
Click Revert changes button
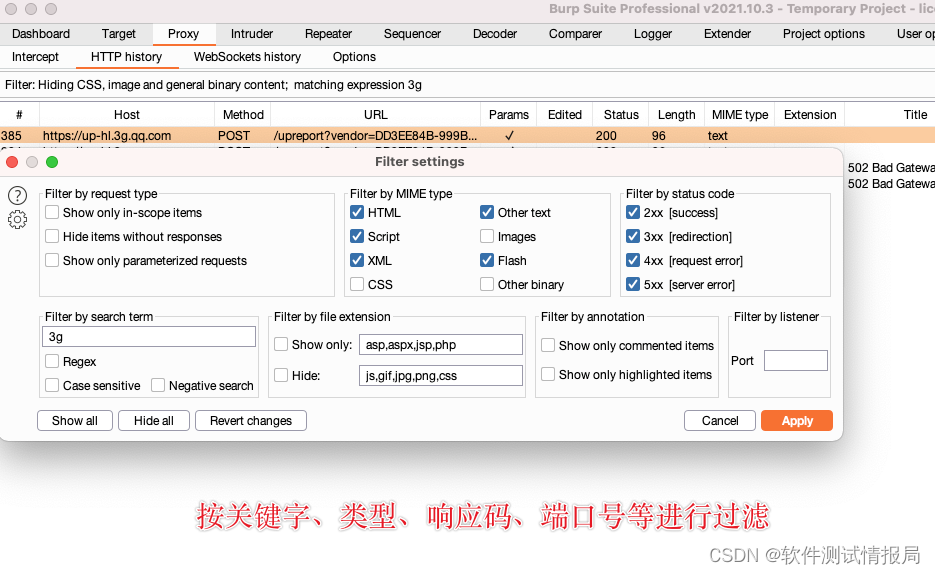pyautogui.click(x=251, y=420)
